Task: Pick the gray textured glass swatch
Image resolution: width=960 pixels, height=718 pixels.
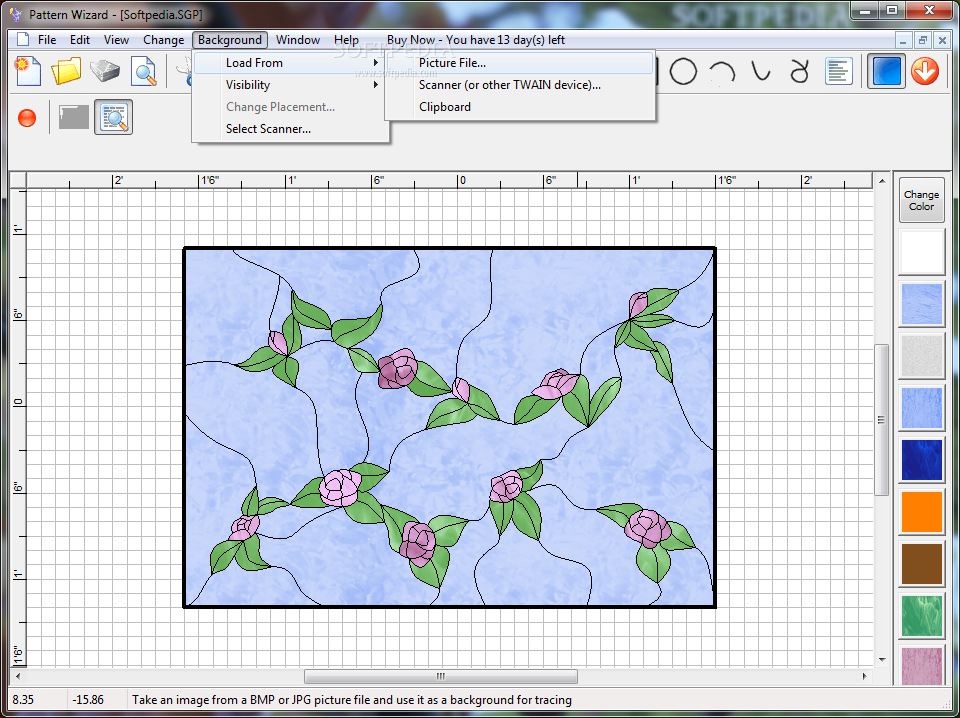Action: (x=921, y=356)
